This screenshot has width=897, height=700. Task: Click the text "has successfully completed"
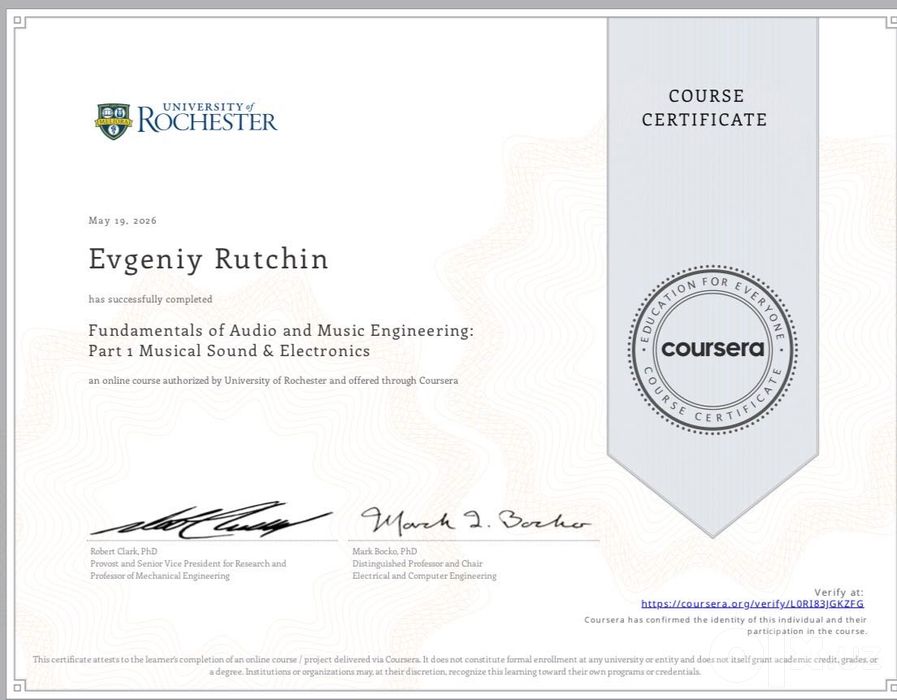[150, 299]
